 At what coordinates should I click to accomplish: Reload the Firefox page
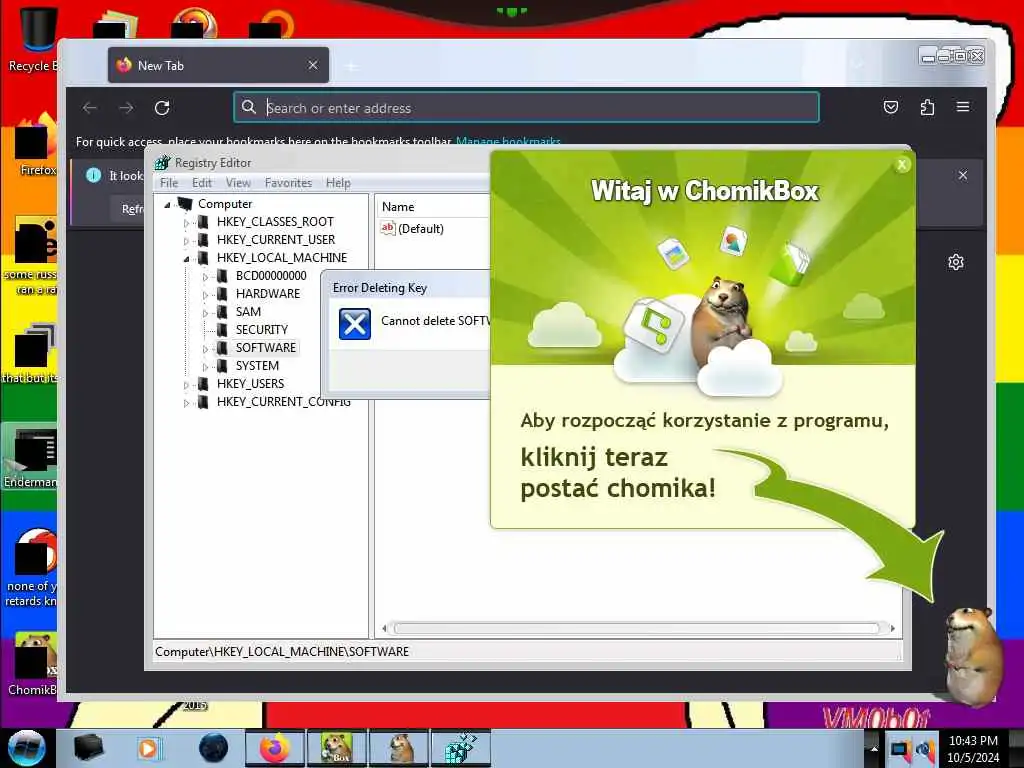[x=162, y=108]
